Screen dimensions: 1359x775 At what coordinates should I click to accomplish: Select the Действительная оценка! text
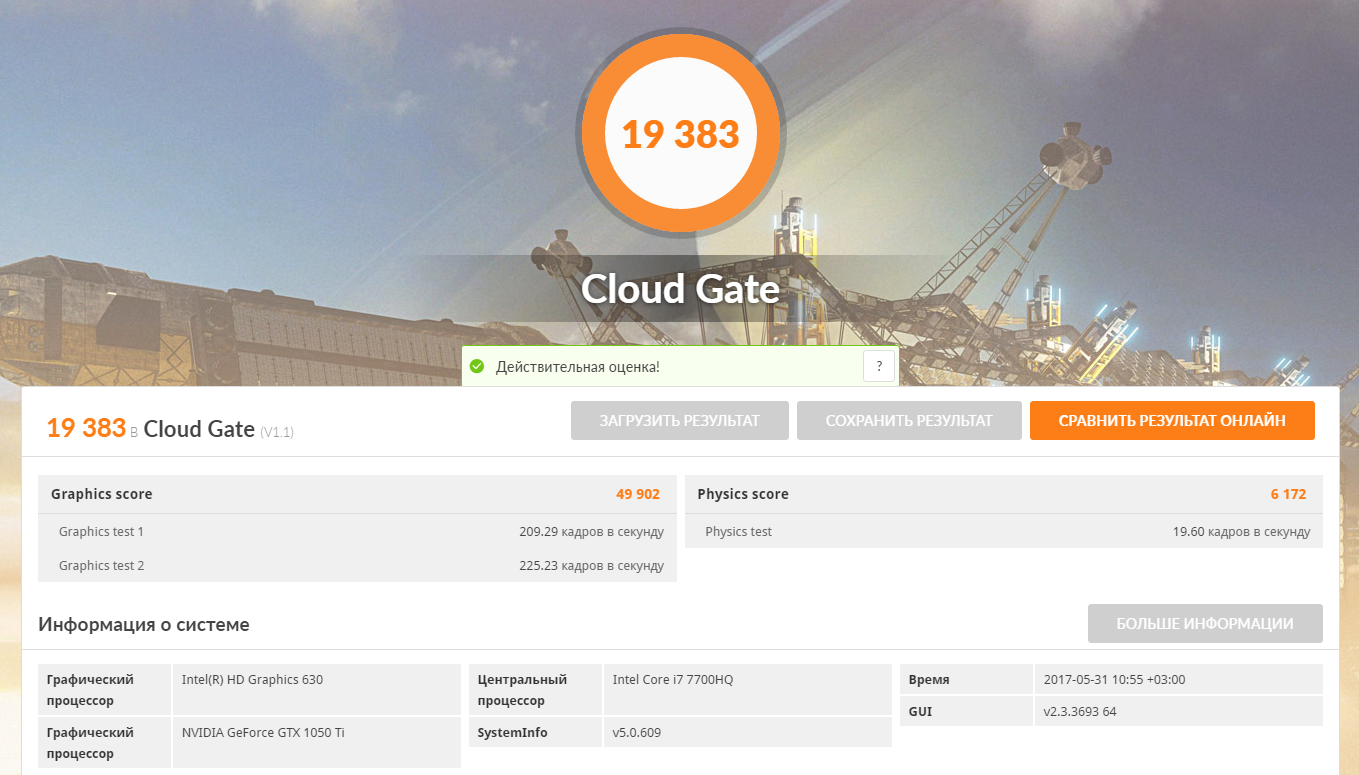pos(578,367)
